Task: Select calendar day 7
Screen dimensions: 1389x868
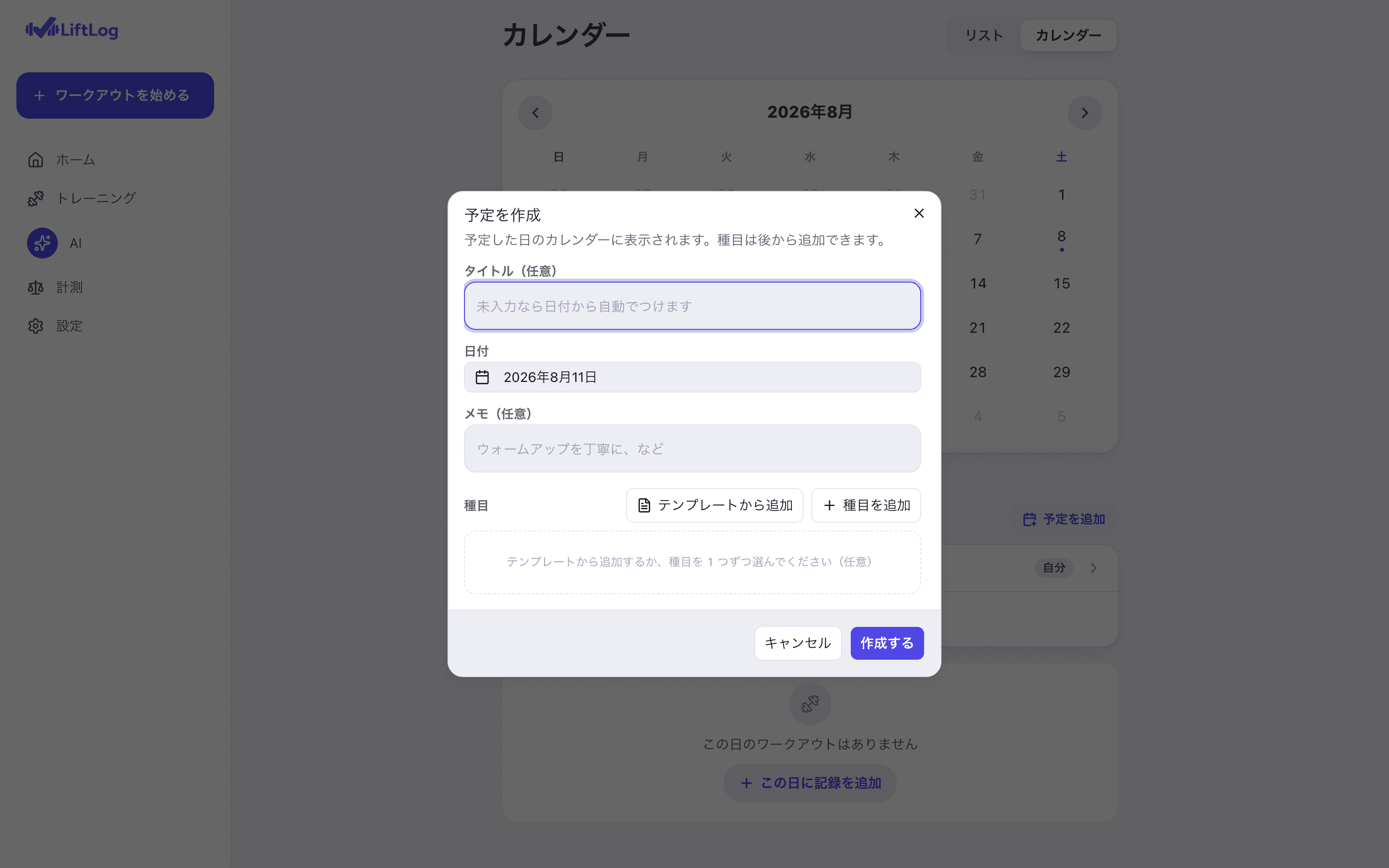Action: pos(978,239)
